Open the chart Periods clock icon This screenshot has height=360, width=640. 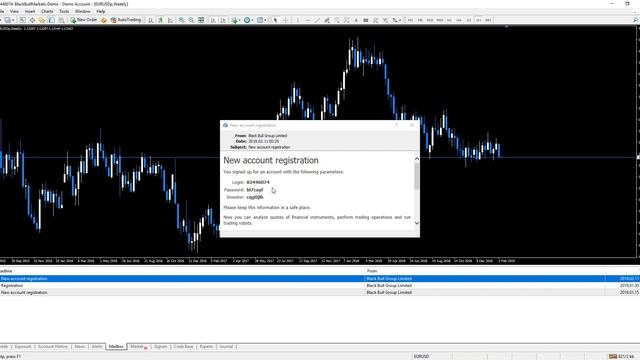click(247, 20)
